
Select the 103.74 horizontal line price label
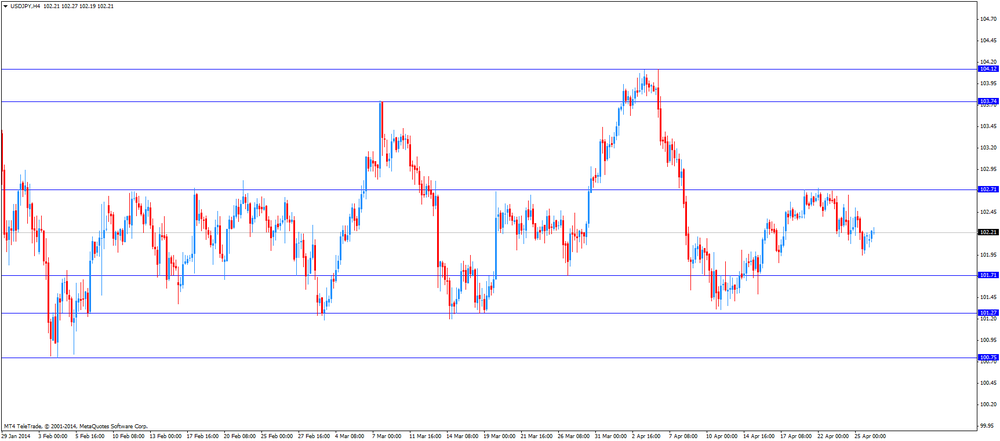click(x=988, y=101)
